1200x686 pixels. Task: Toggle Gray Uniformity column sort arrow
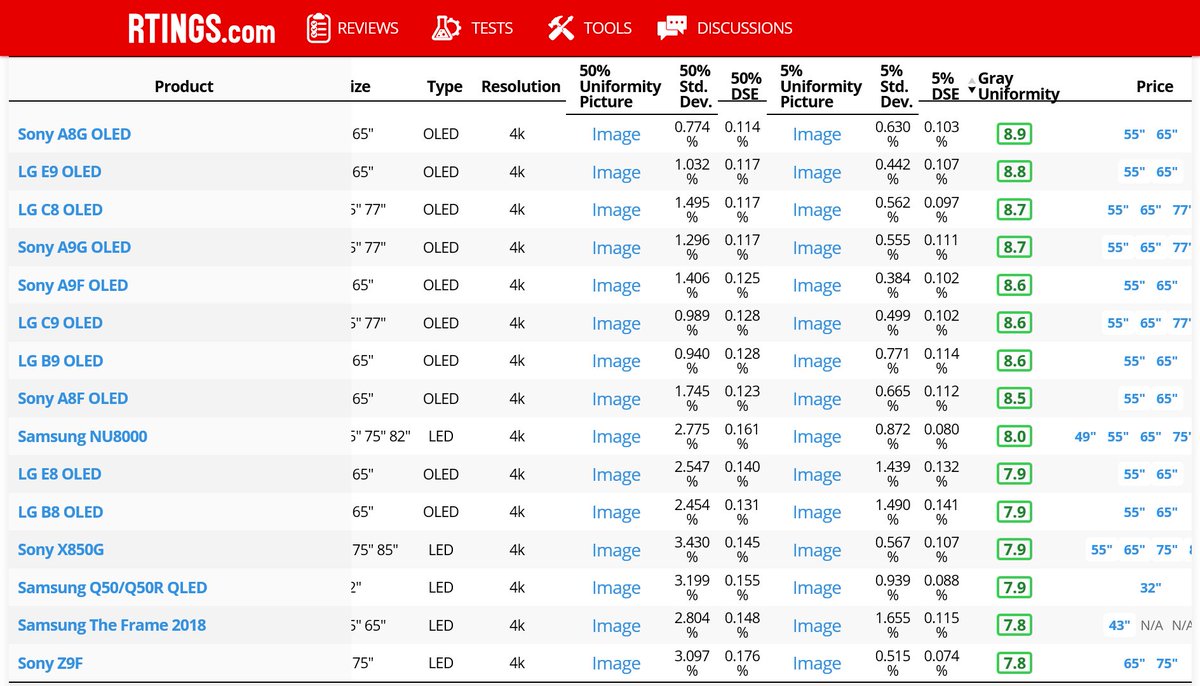[972, 87]
